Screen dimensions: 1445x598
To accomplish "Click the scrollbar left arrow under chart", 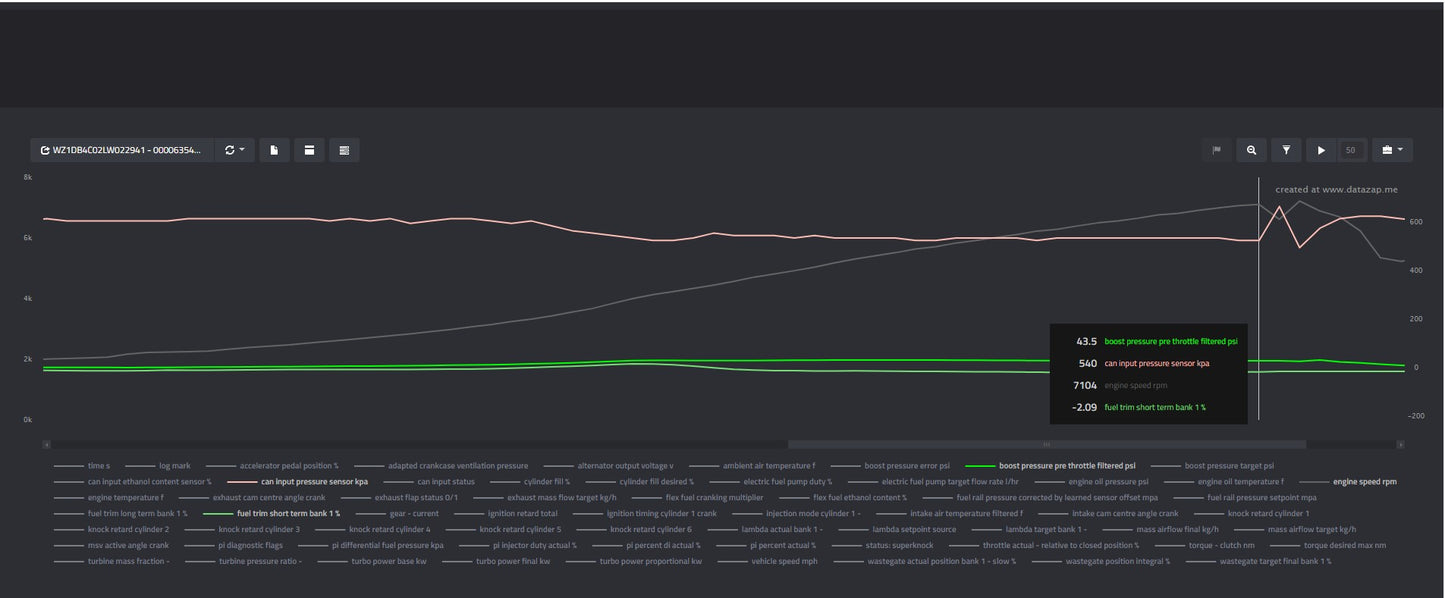I will [x=46, y=444].
